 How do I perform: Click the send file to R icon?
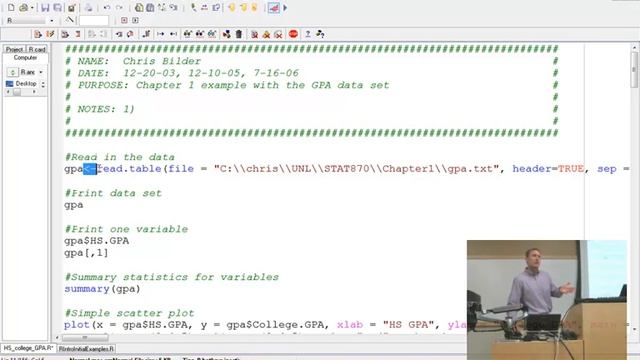tap(38, 34)
